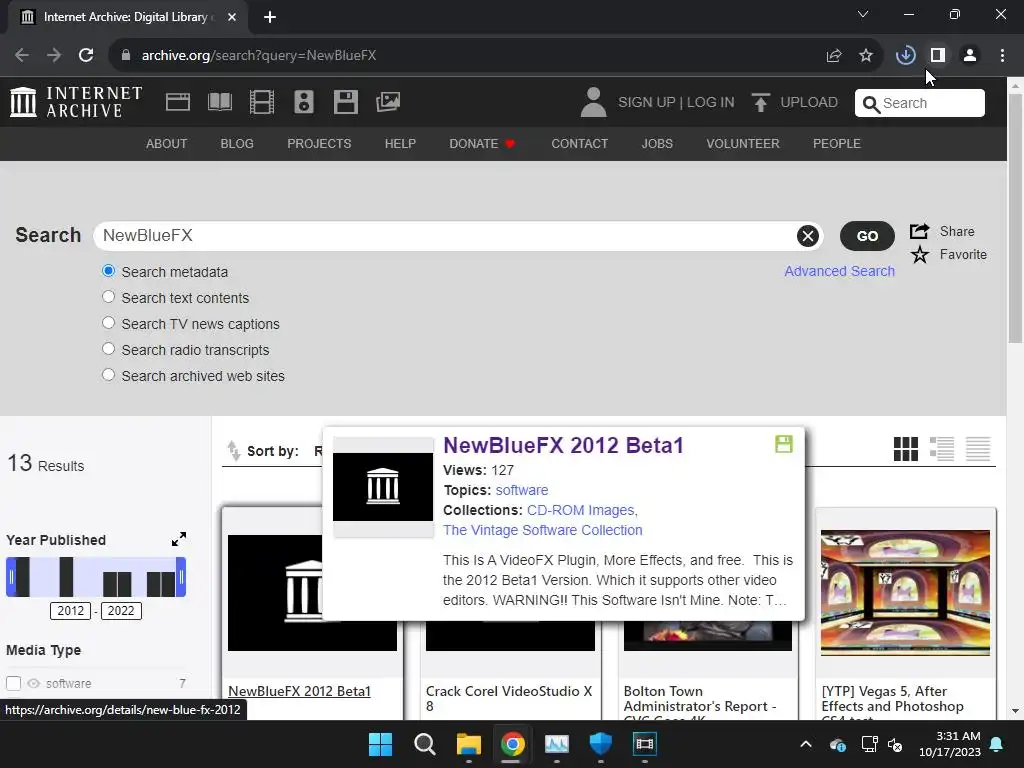Grab the left year range slider handle
The width and height of the screenshot is (1024, 768).
click(10, 577)
